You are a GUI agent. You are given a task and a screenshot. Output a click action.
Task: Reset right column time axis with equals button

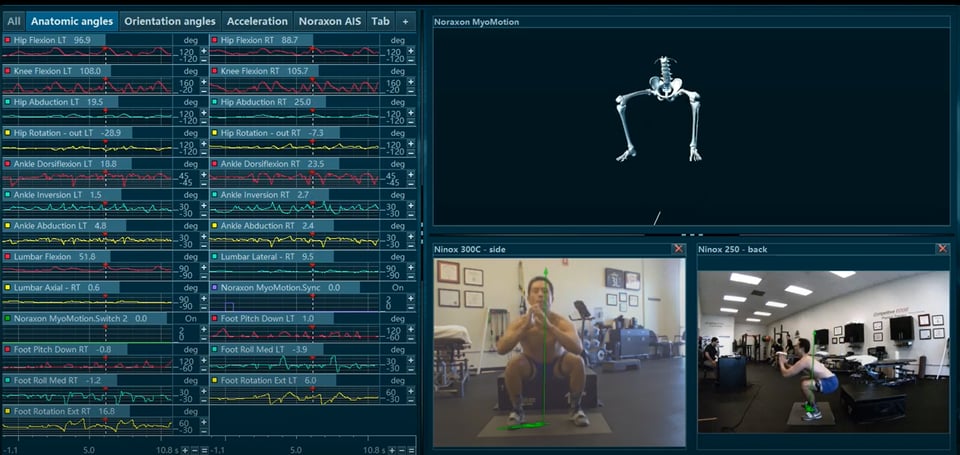(411, 450)
